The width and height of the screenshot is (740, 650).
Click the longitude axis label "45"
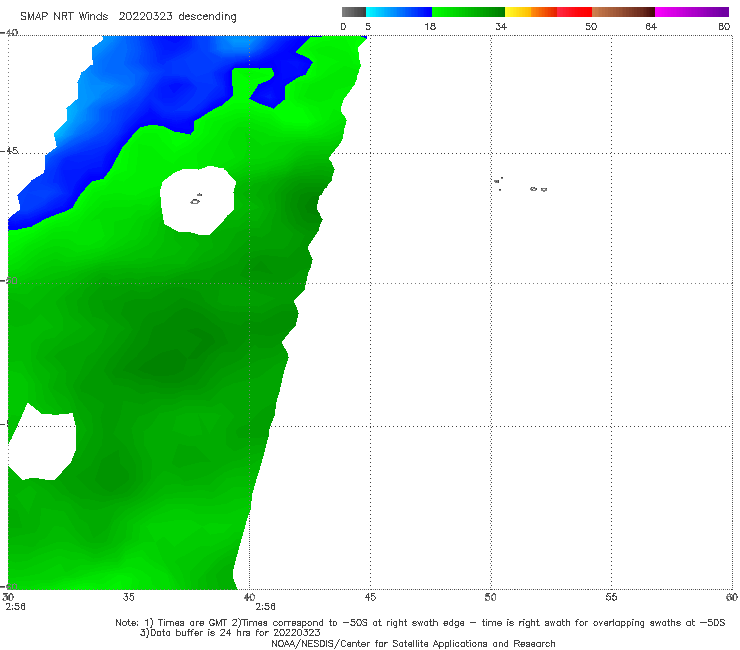pyautogui.click(x=370, y=598)
